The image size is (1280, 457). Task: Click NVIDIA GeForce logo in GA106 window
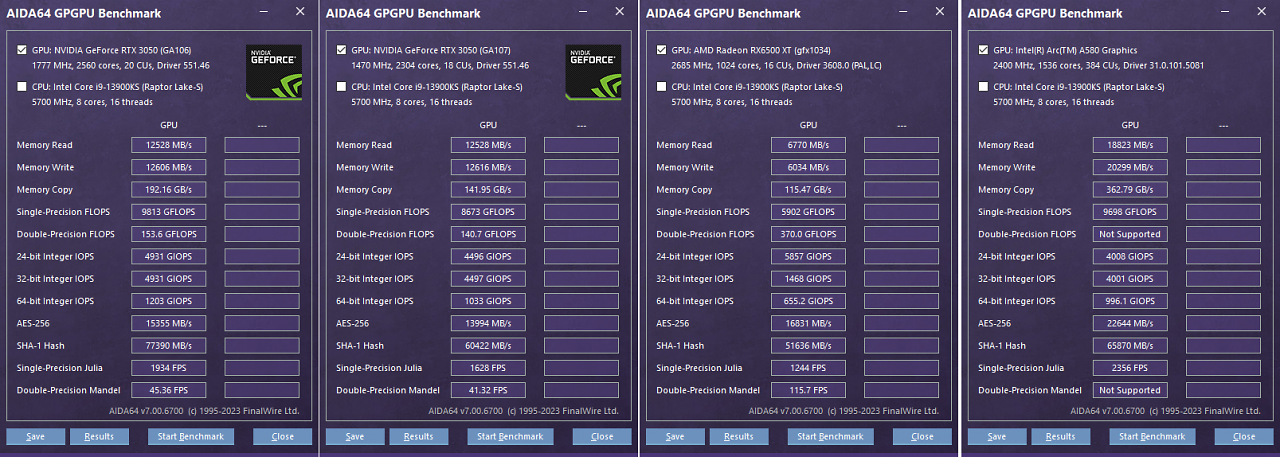pos(273,72)
